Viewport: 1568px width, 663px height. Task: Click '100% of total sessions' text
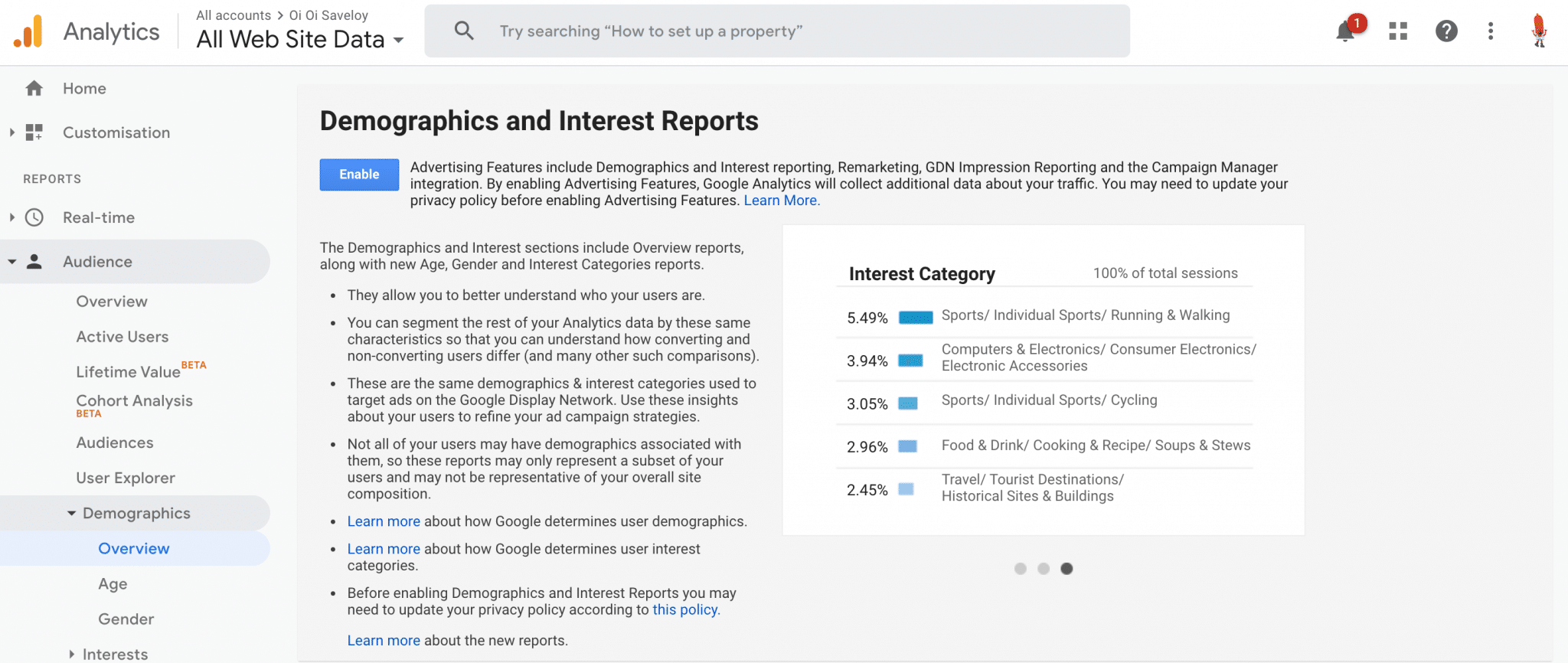click(x=1165, y=273)
